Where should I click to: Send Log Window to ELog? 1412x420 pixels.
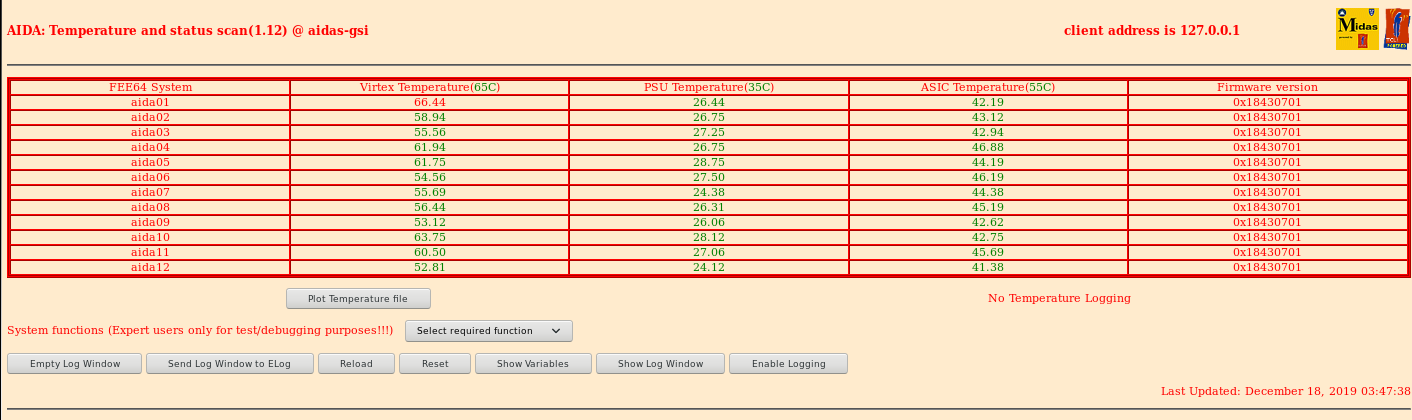[230, 364]
